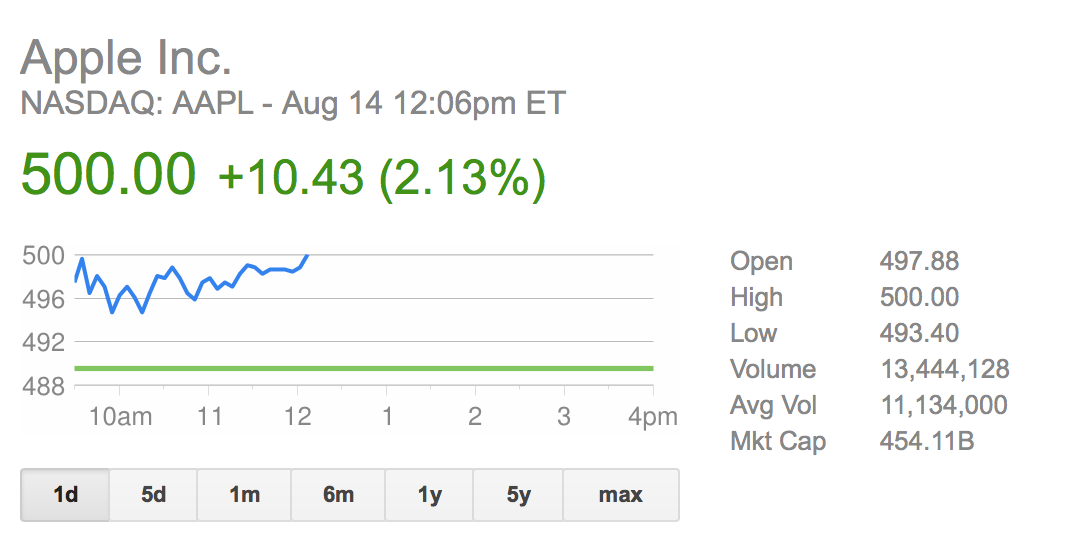The height and width of the screenshot is (552, 1088).
Task: Click the High stat label
Action: coord(757,298)
